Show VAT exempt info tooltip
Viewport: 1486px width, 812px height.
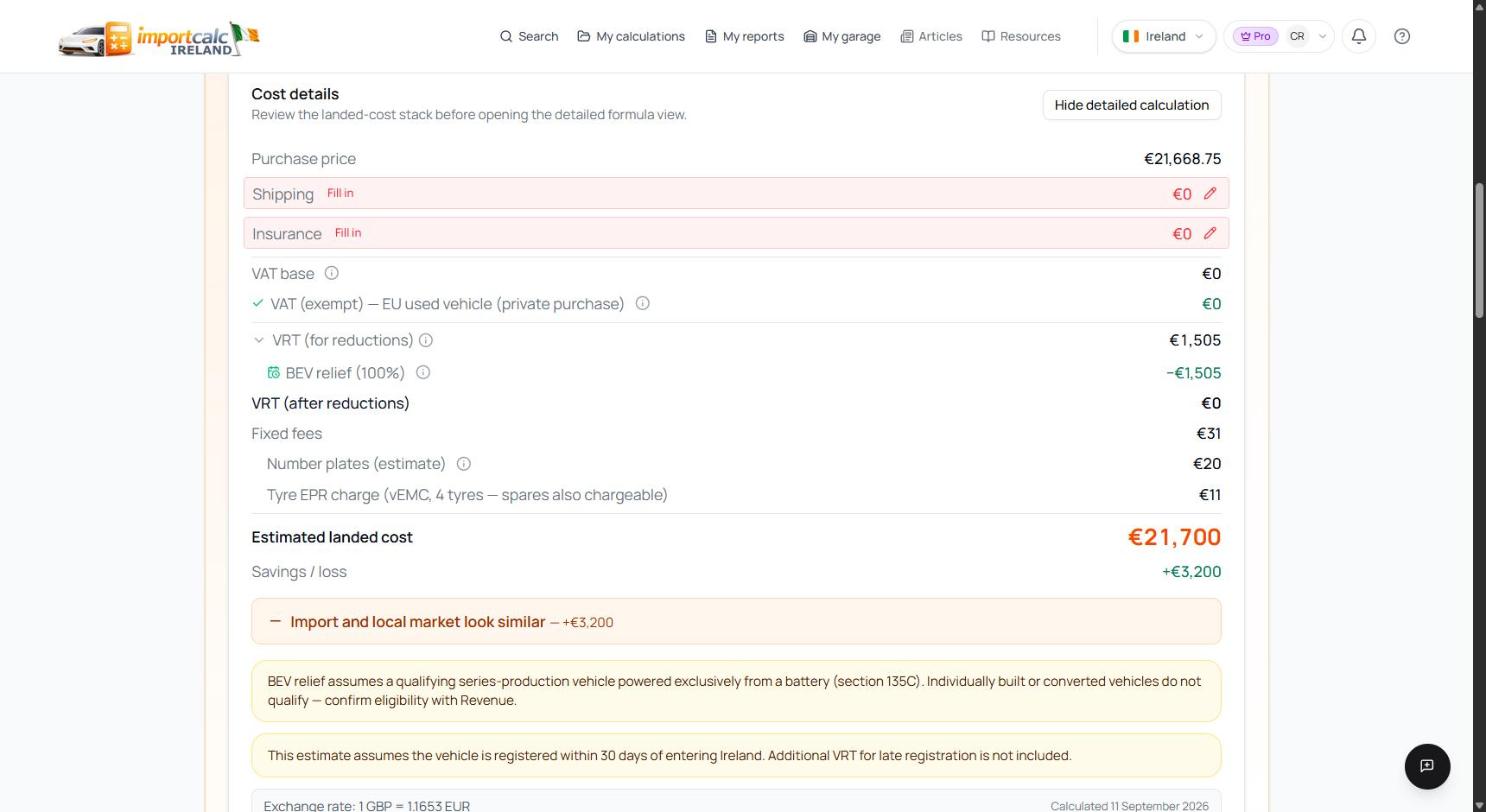[x=643, y=303]
